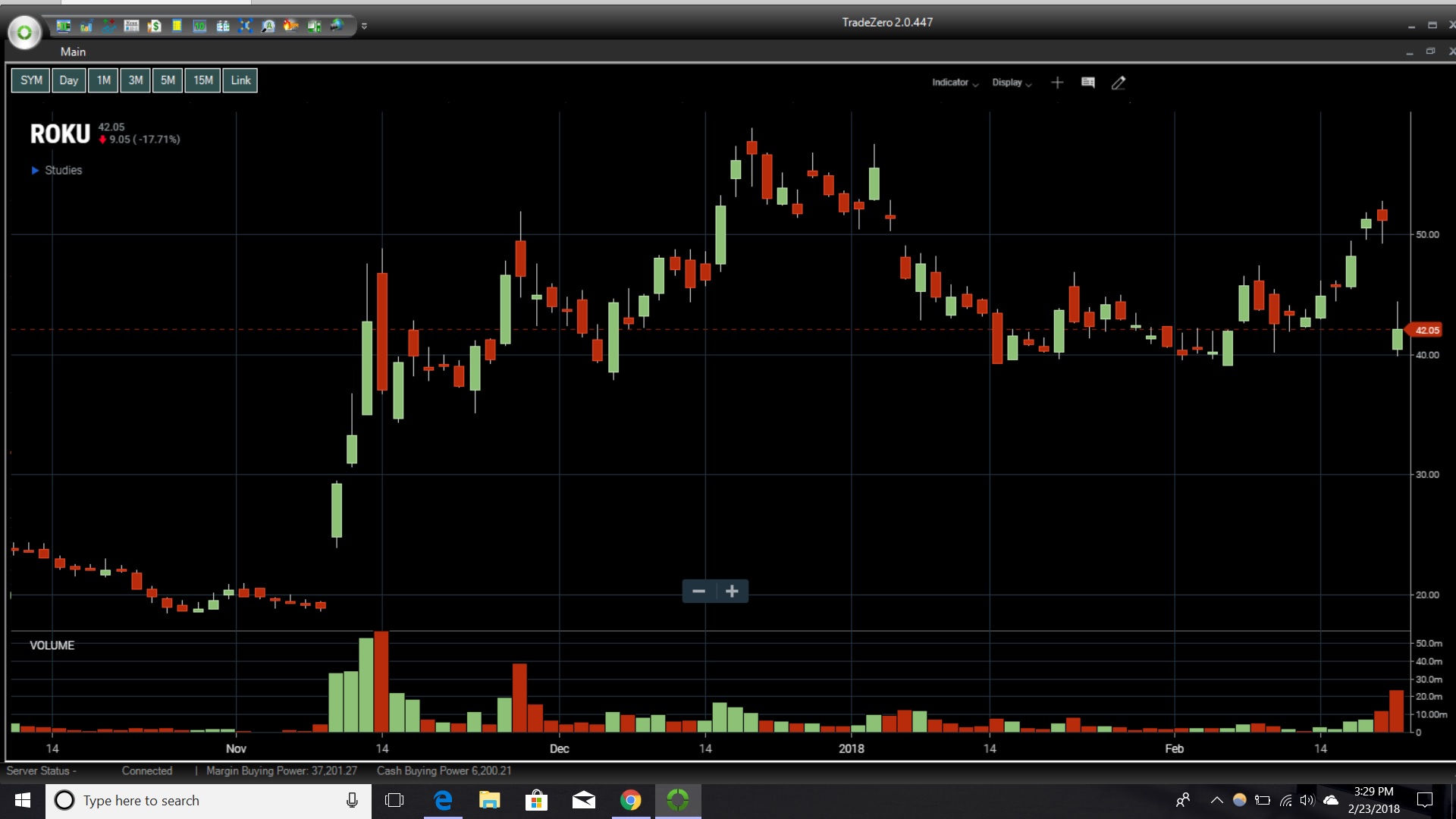Image resolution: width=1456 pixels, height=819 pixels.
Task: Click the Server Status Connected text
Action: tap(89, 770)
